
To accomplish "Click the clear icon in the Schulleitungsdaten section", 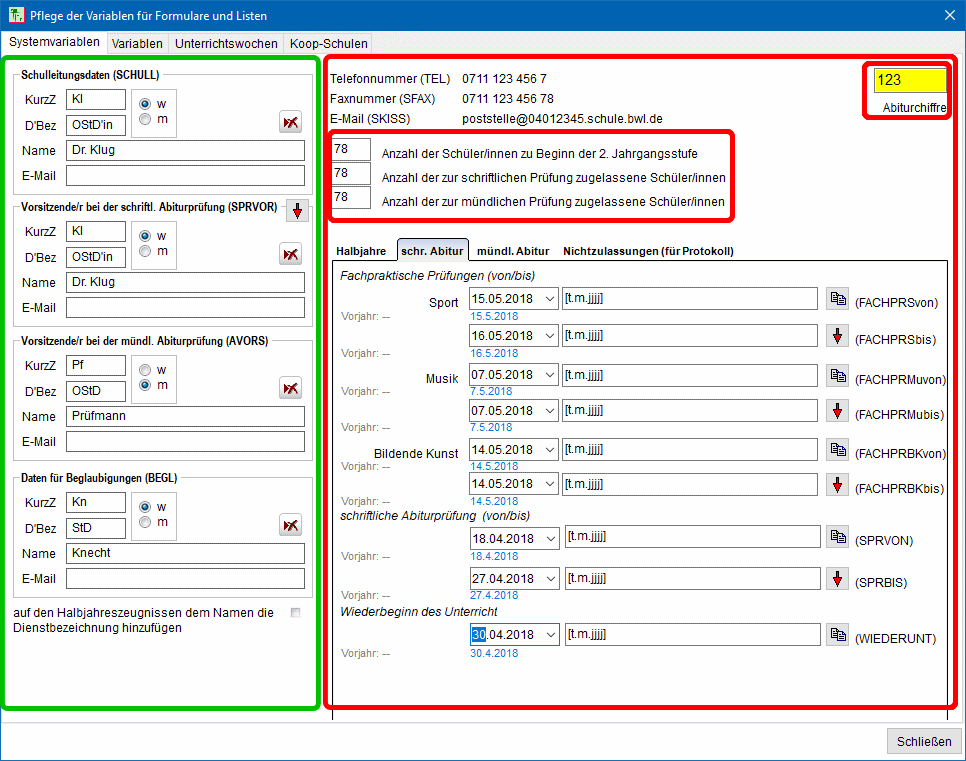I will [x=290, y=122].
